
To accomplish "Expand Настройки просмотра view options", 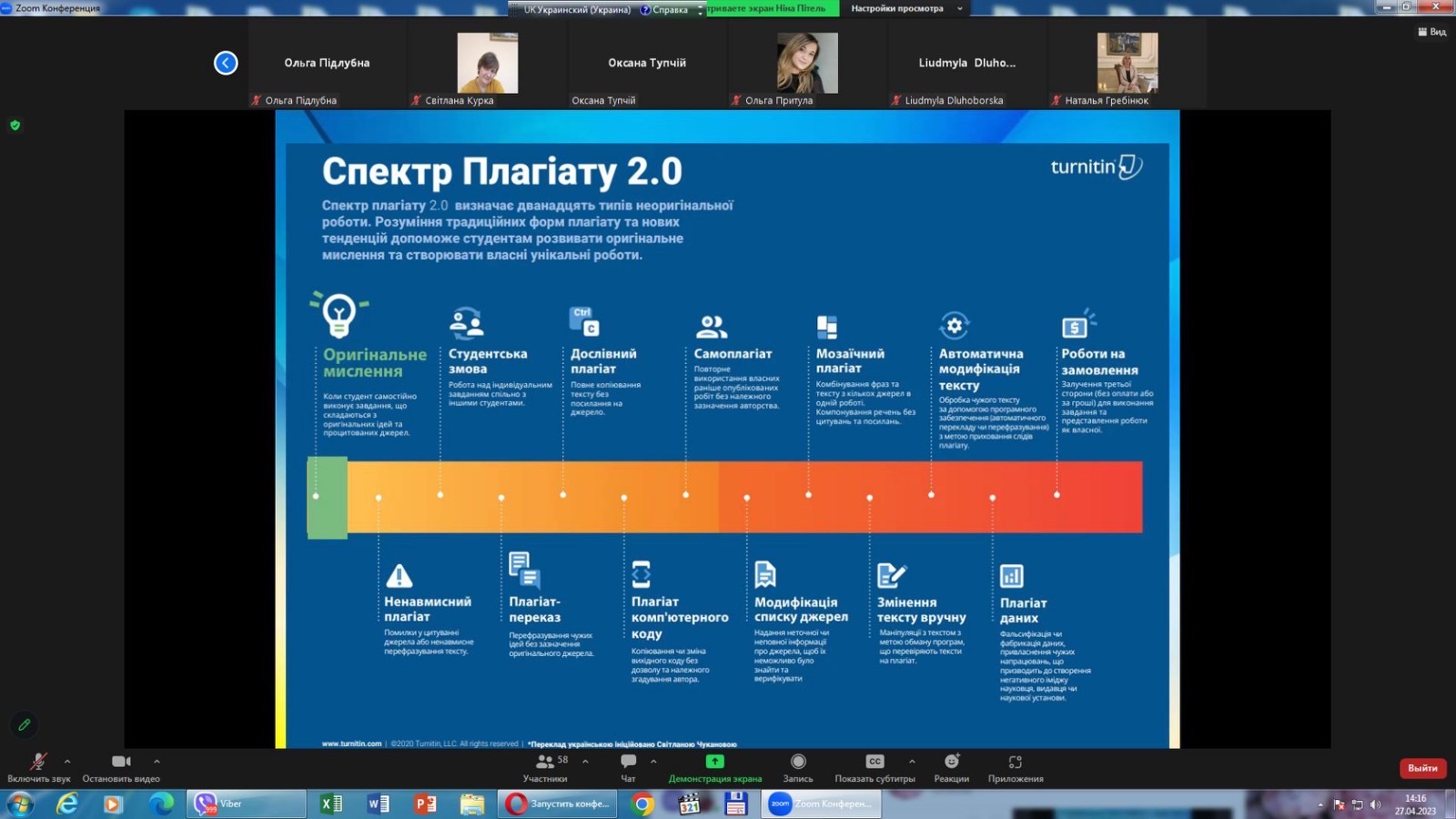I will pos(906,8).
